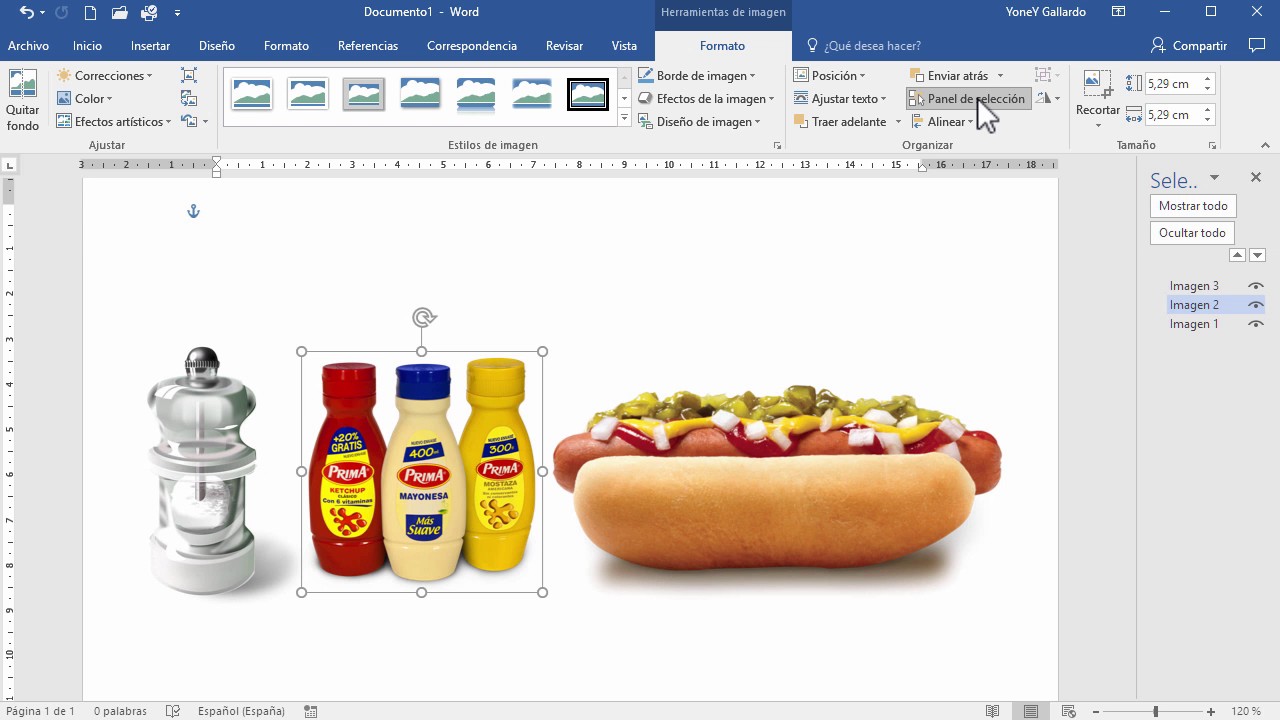Viewport: 1280px width, 720px height.
Task: Toggle visibility of Imagen 1
Action: click(1256, 323)
